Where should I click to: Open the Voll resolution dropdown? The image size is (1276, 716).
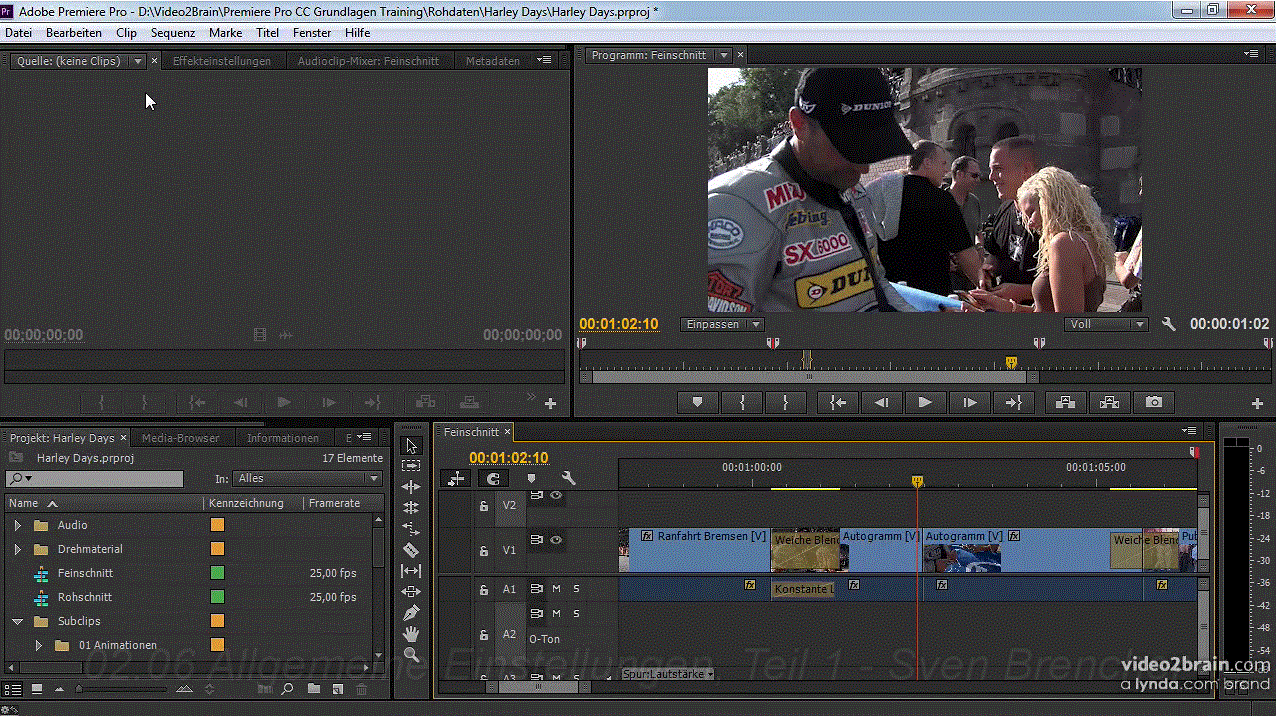1106,324
